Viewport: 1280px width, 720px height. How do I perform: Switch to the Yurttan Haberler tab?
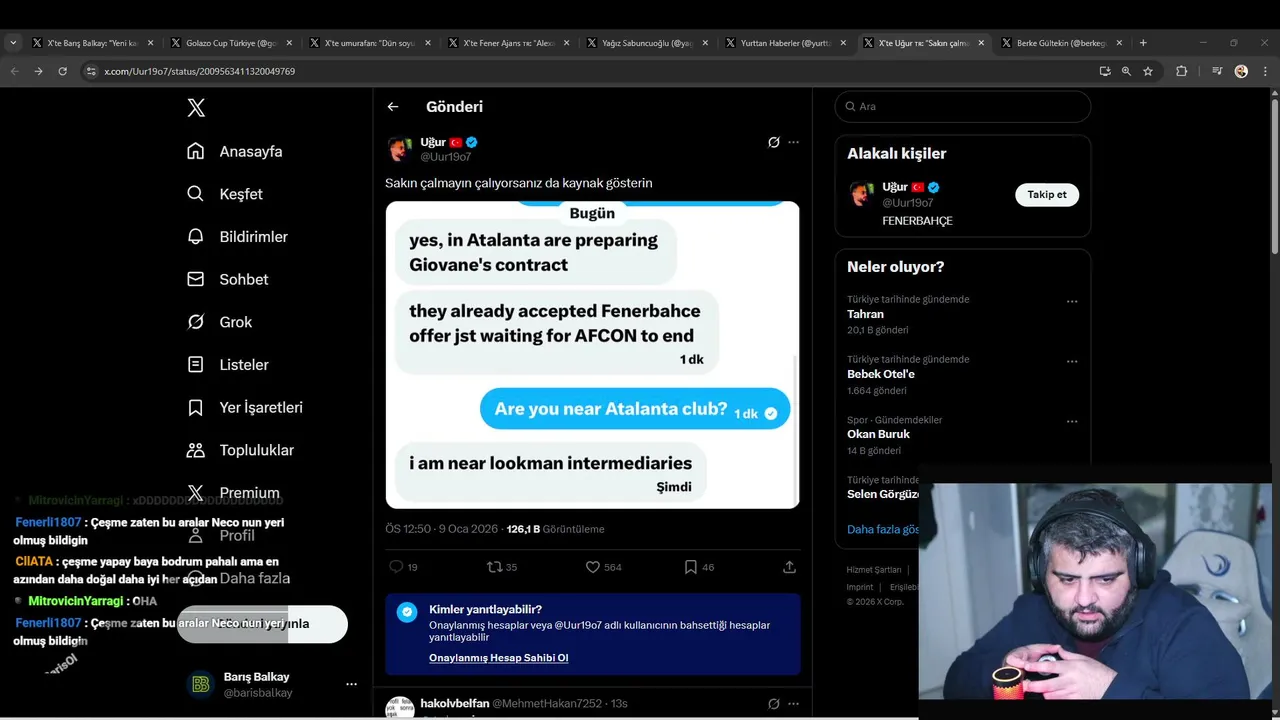click(786, 43)
